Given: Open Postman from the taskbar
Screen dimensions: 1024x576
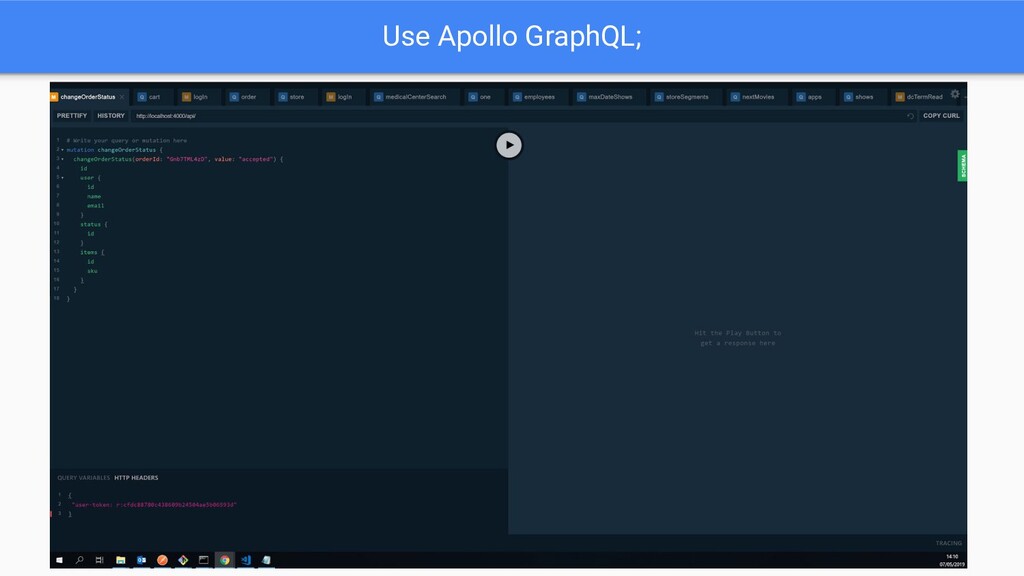Looking at the screenshot, I should point(163,560).
